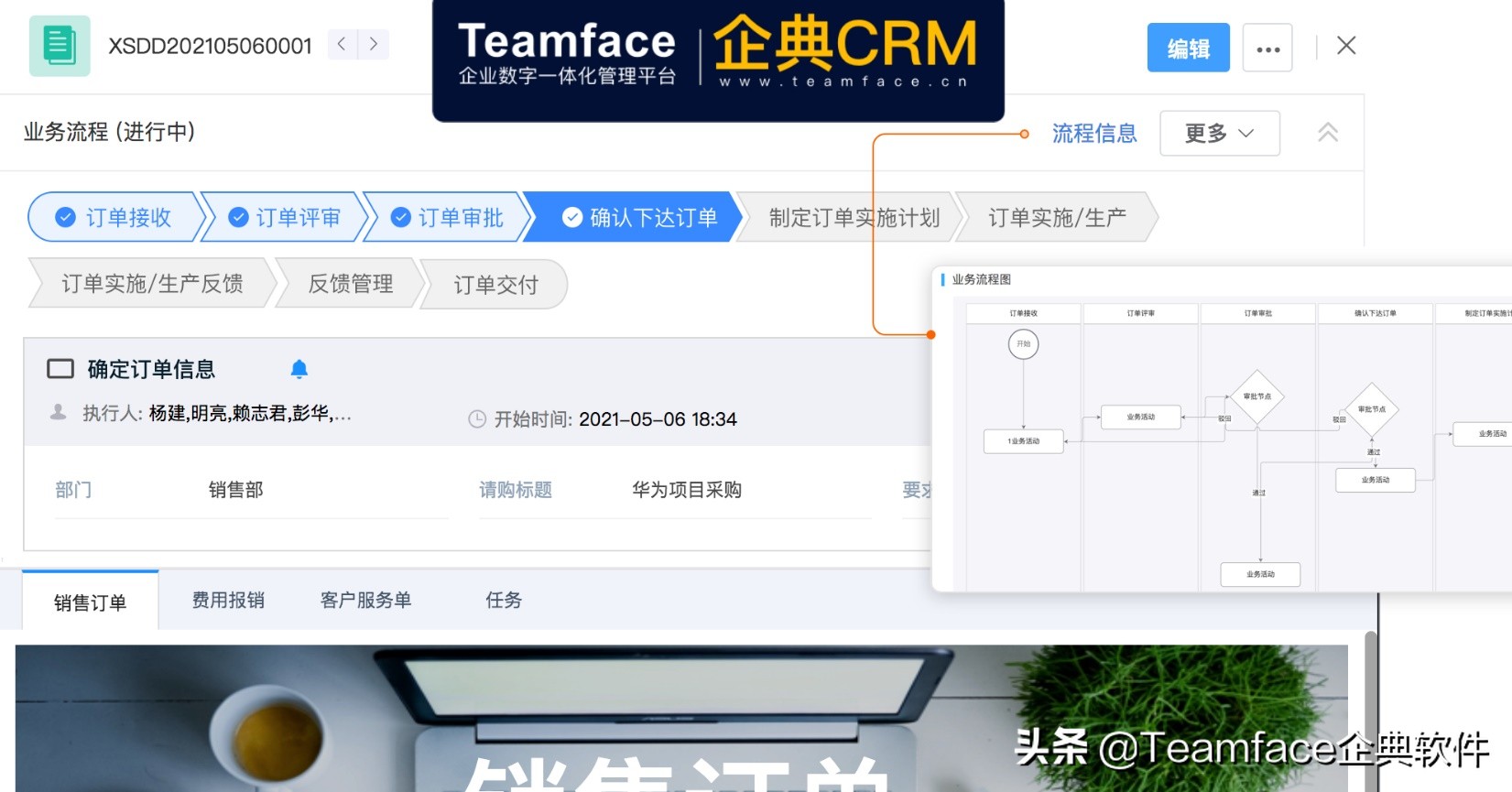Go to next record with right arrow
Image resolution: width=1512 pixels, height=792 pixels.
coord(373,44)
